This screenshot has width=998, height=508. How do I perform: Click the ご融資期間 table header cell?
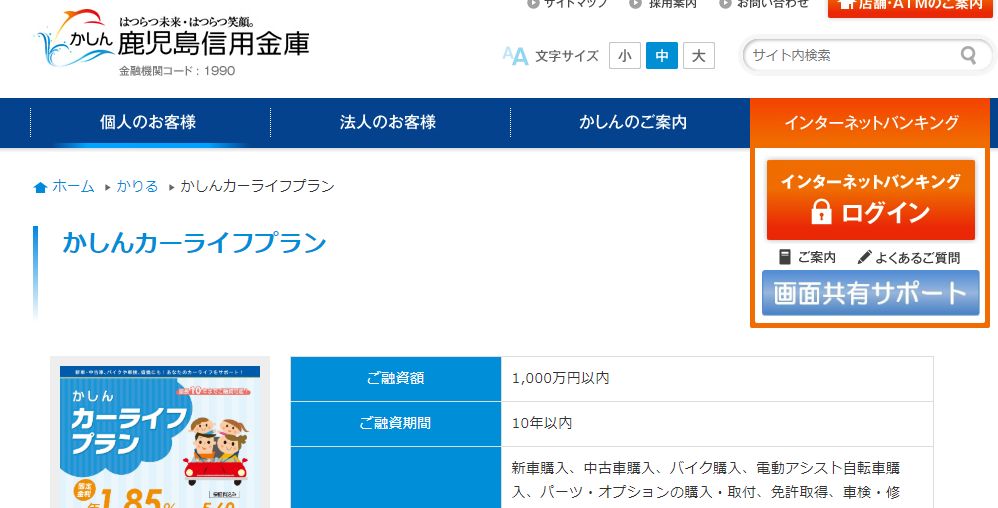coord(396,423)
